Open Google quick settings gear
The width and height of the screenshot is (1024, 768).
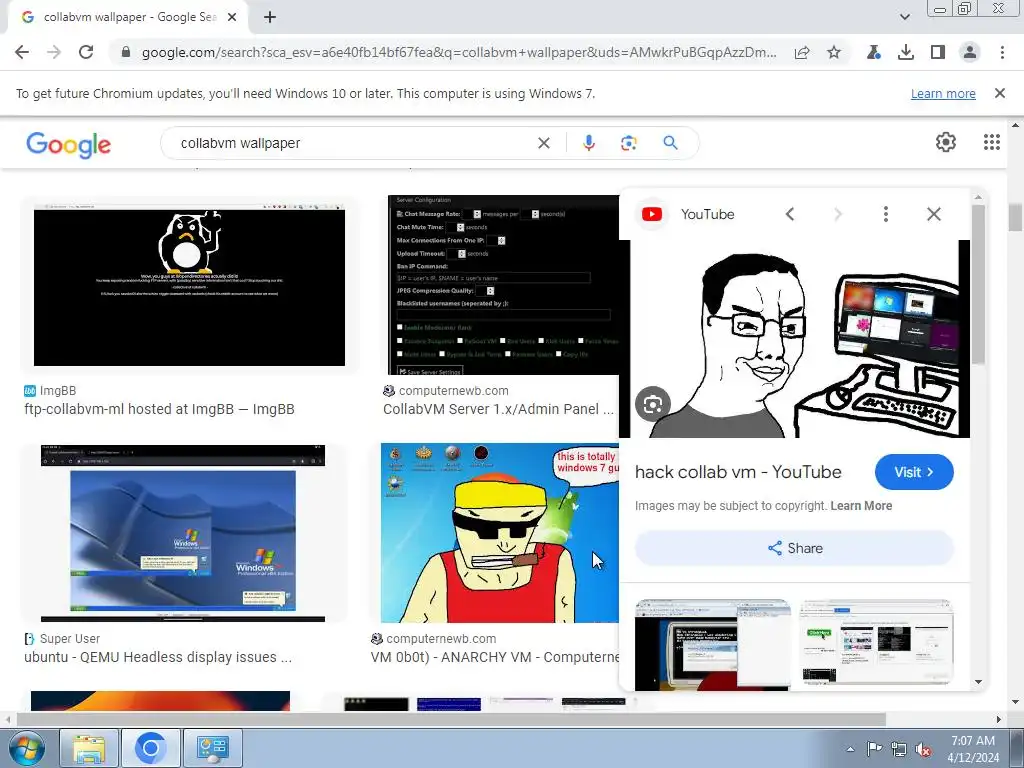point(946,142)
